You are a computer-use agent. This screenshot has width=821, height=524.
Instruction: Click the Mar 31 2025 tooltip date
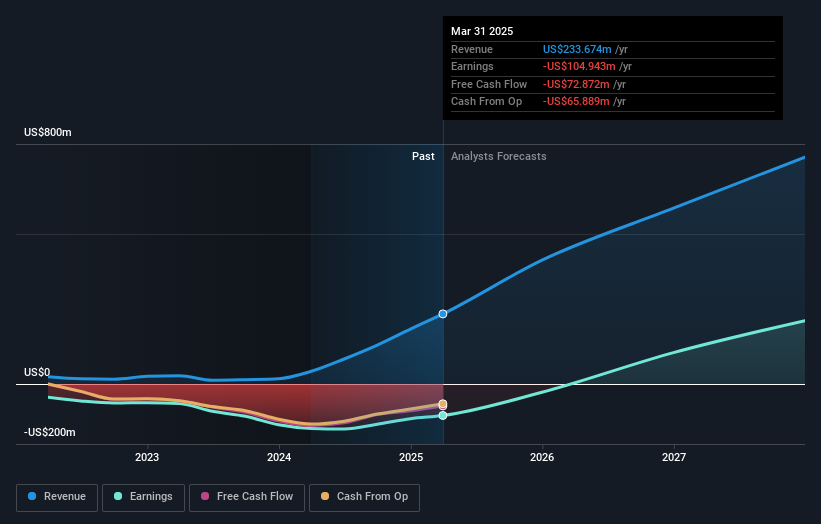click(x=482, y=31)
